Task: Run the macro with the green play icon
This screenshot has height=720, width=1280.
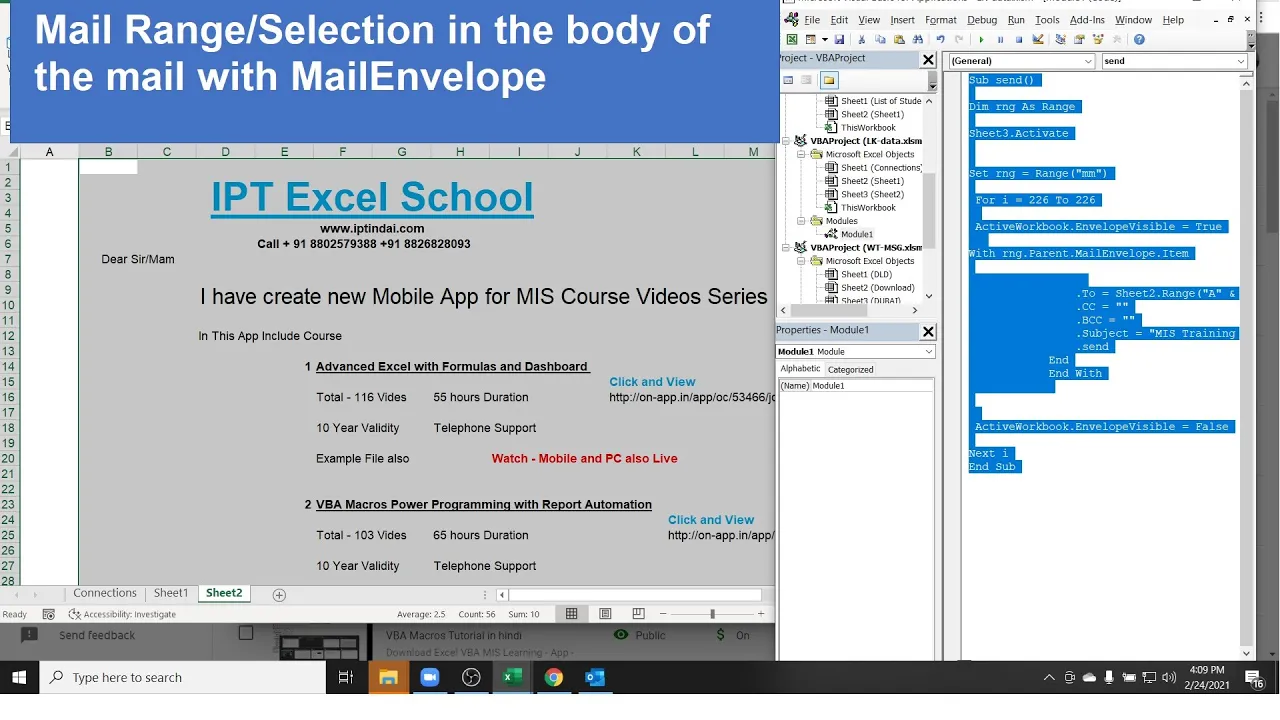Action: point(981,40)
